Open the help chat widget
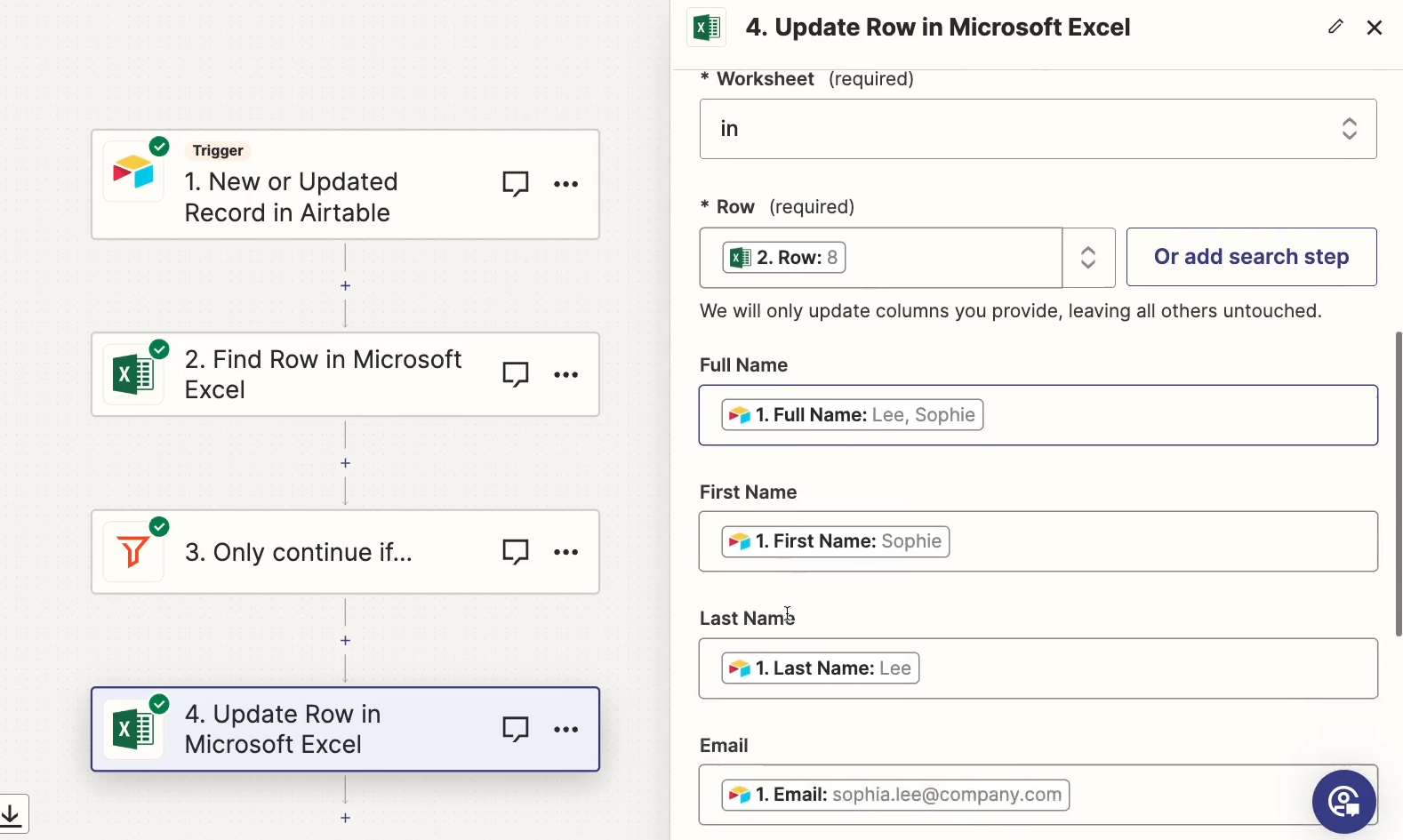 [1344, 802]
